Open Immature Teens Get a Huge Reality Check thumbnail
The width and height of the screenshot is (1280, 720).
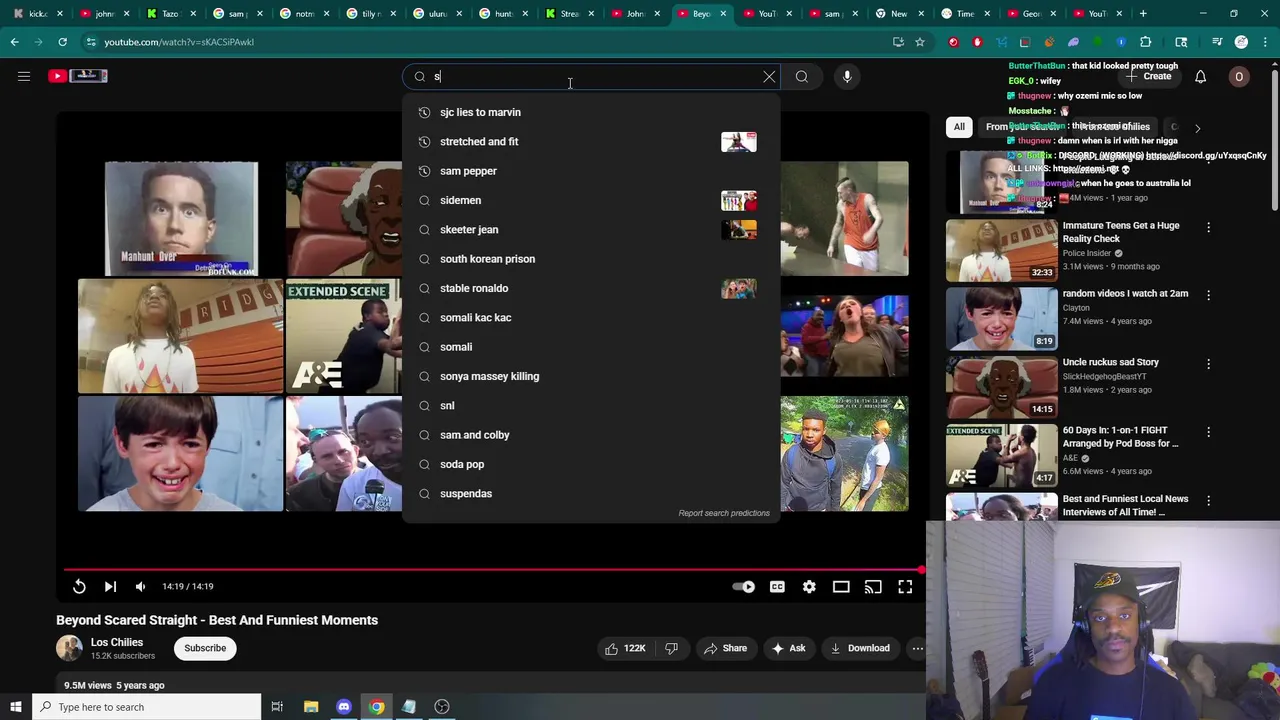point(1001,249)
